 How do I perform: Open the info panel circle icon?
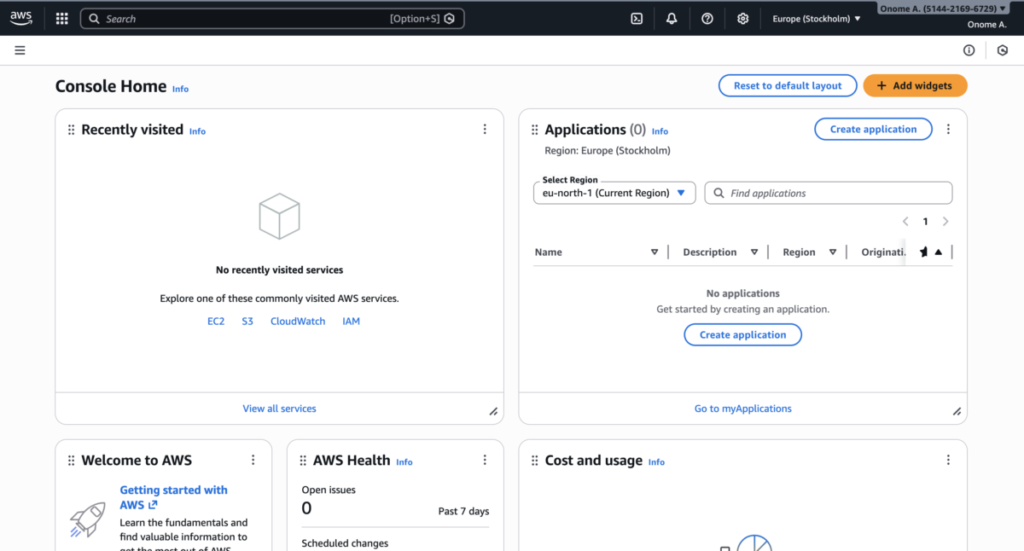pyautogui.click(x=969, y=50)
